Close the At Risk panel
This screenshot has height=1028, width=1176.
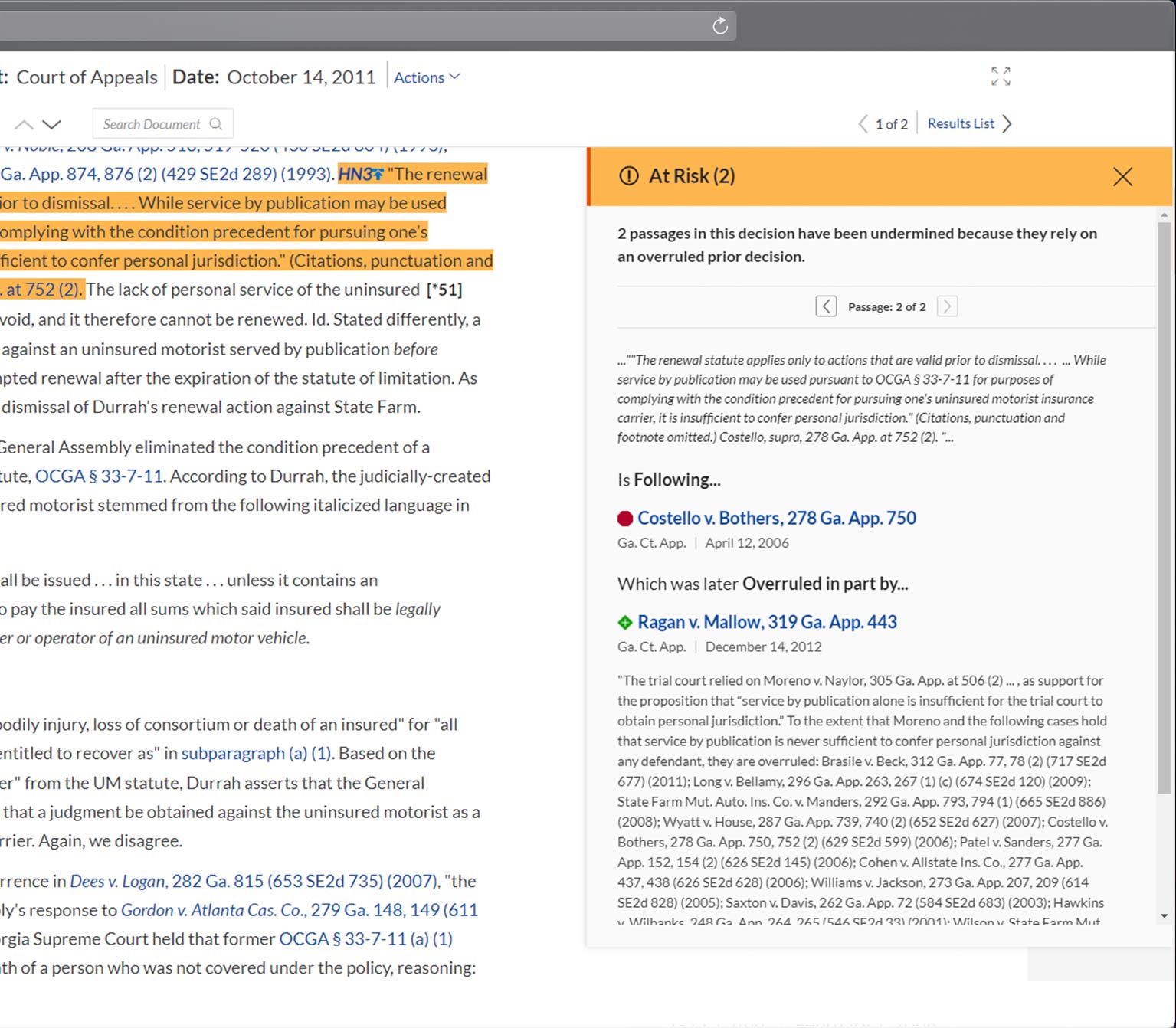point(1122,177)
